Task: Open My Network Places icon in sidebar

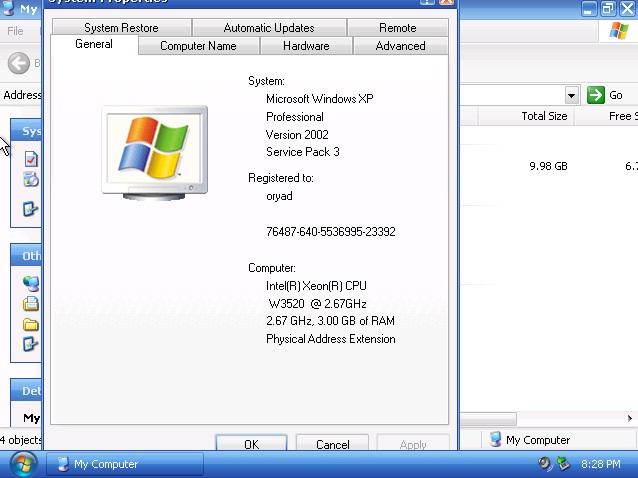Action: (31, 283)
